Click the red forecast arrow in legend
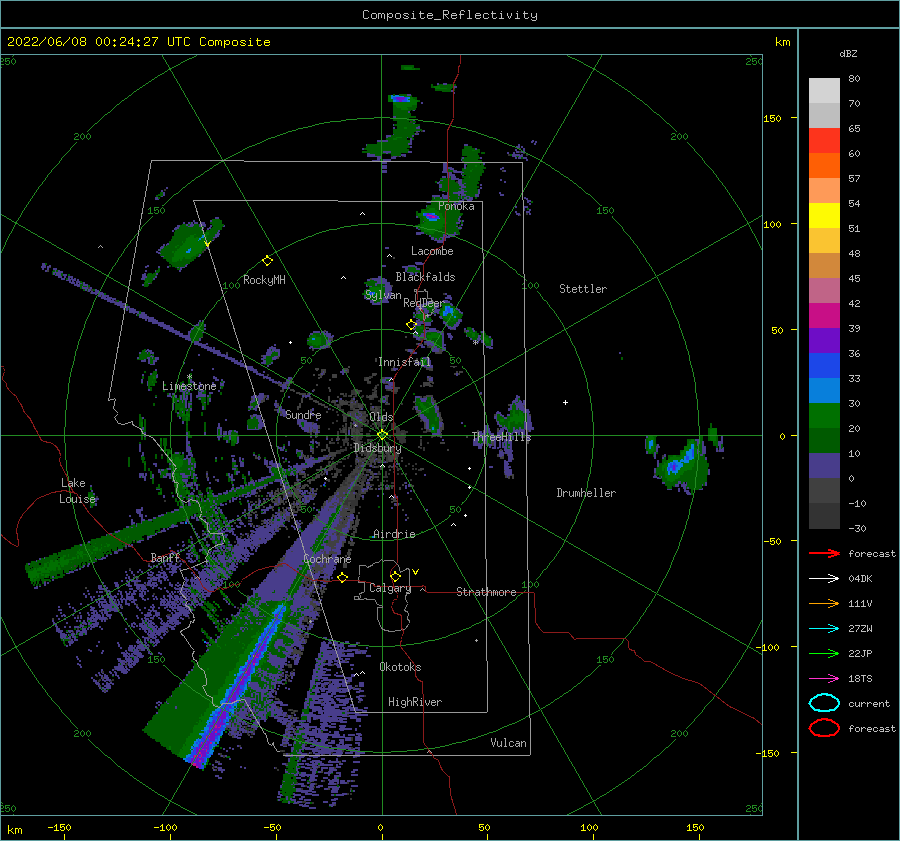Screen dimensions: 900x841 824,553
